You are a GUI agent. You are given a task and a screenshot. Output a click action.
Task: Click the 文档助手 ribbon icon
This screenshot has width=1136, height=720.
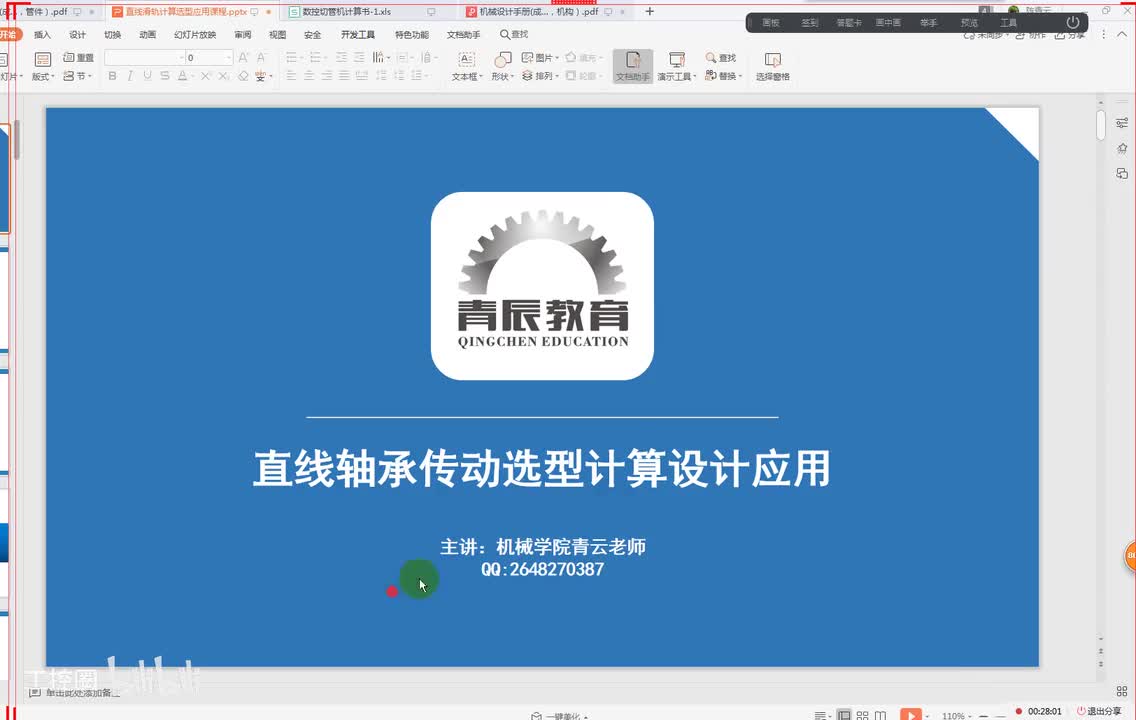[632, 66]
